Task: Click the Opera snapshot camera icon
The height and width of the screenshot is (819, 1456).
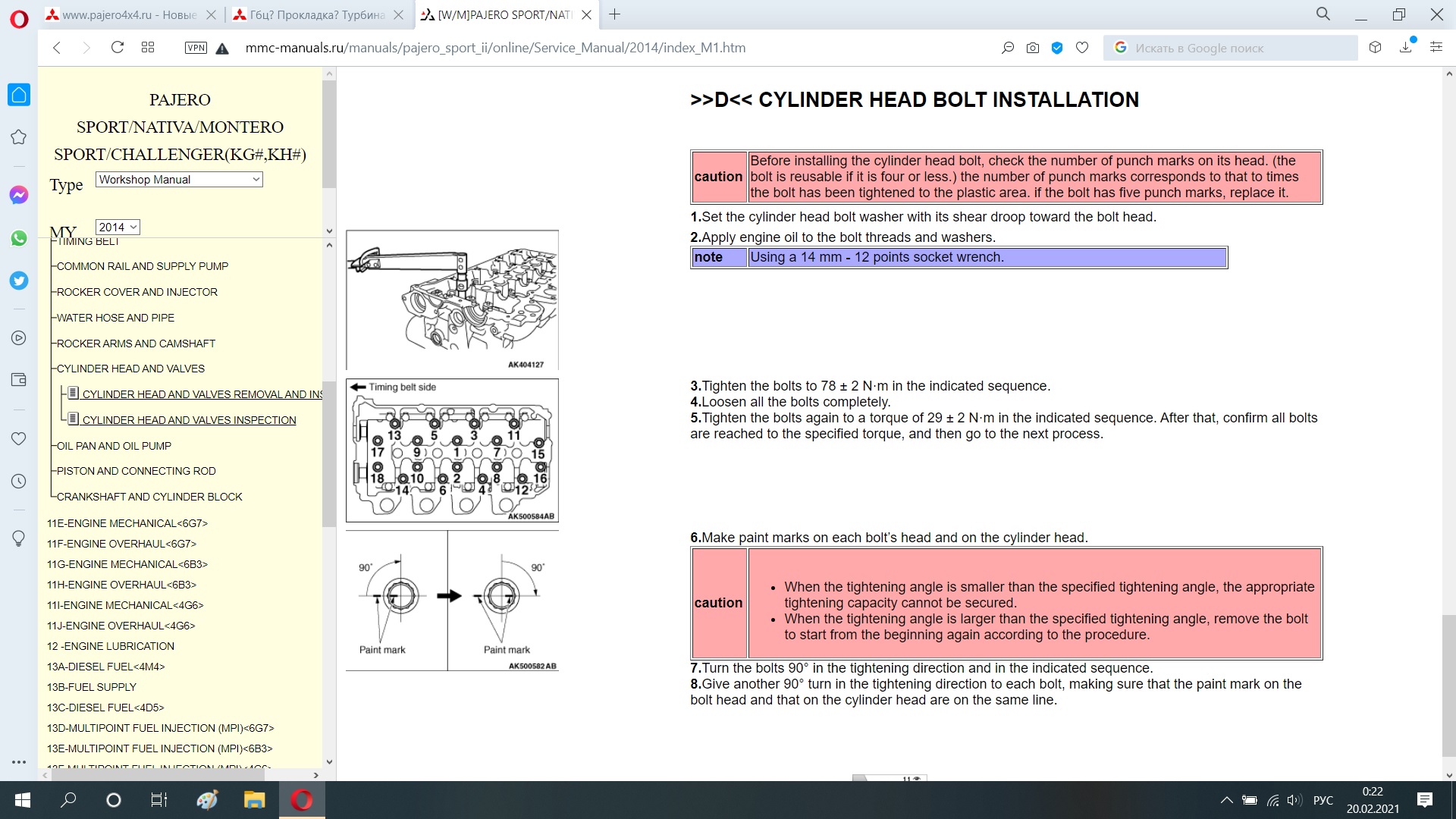Action: pyautogui.click(x=1032, y=48)
